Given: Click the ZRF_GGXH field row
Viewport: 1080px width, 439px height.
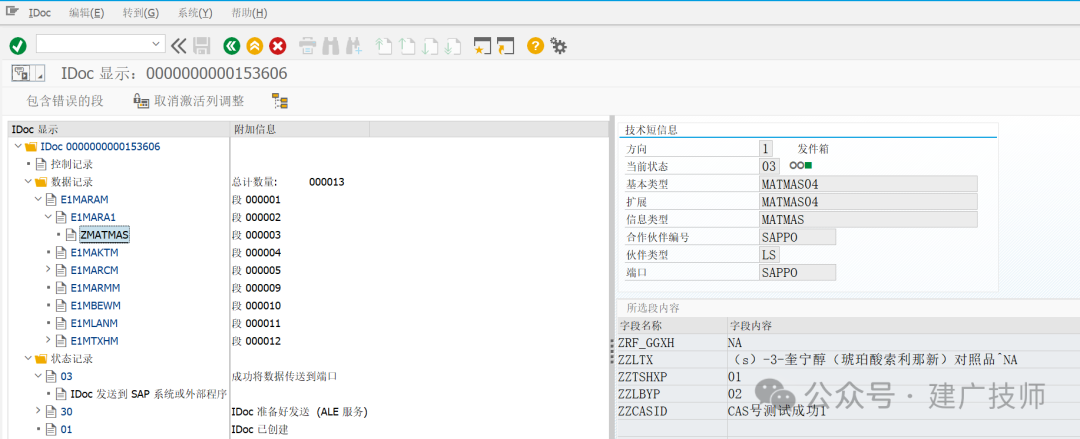Looking at the screenshot, I should pyautogui.click(x=848, y=343).
